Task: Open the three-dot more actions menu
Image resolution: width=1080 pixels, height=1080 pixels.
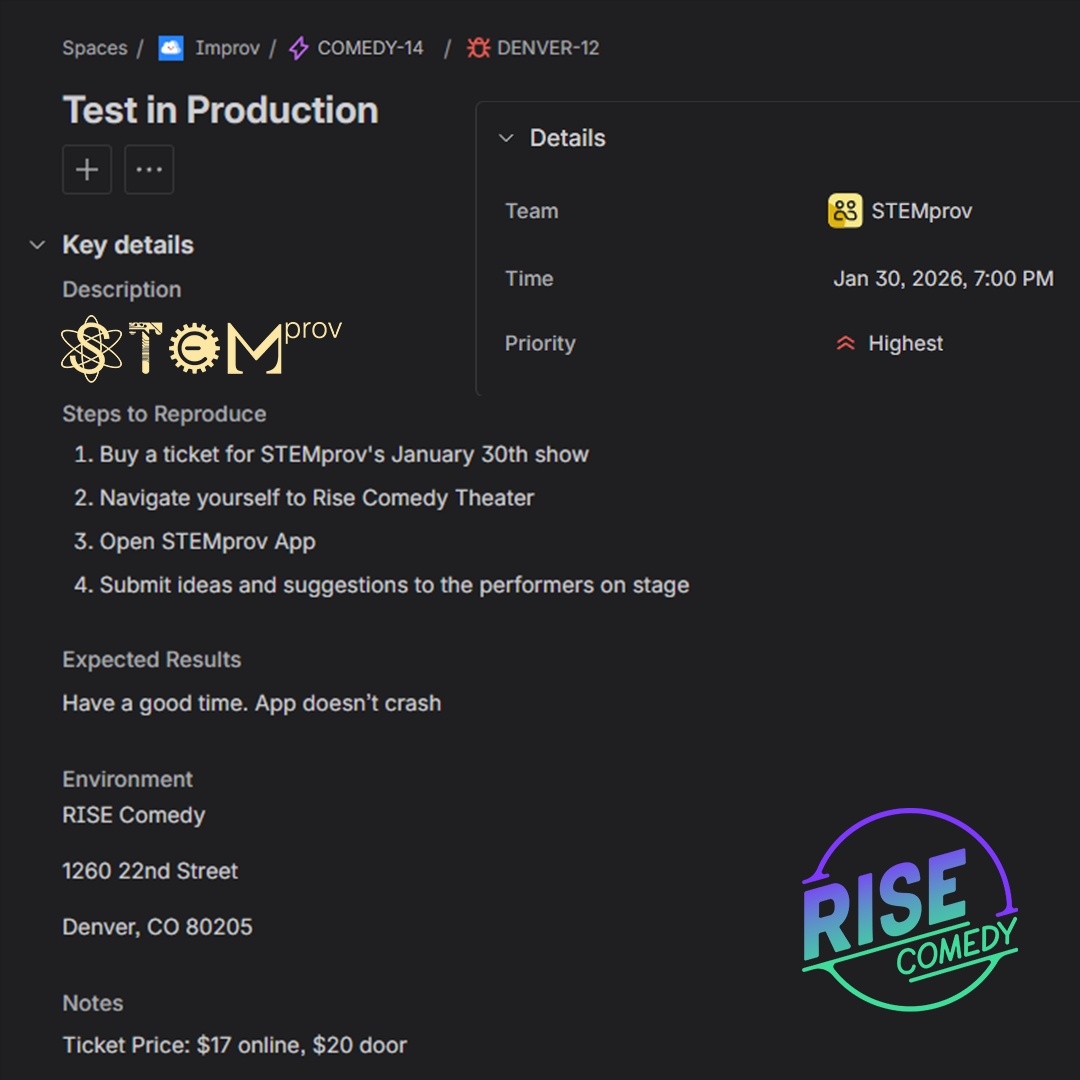Action: (149, 170)
